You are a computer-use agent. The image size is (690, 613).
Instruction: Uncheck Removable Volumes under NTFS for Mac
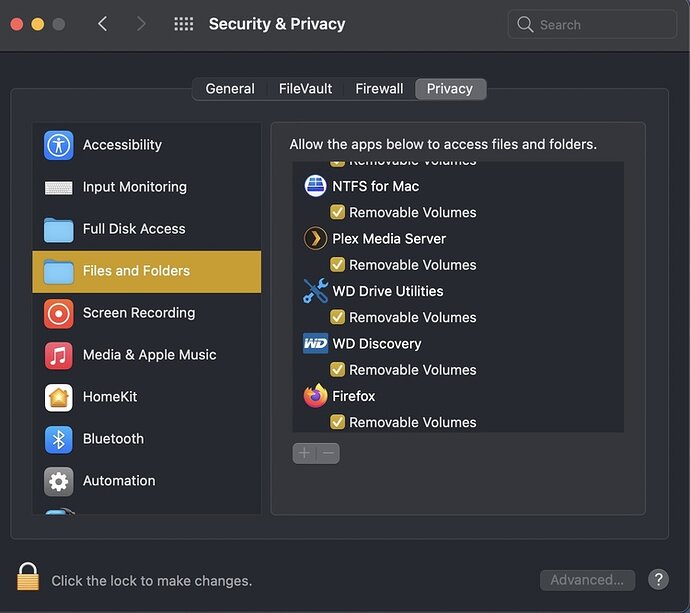pos(337,212)
